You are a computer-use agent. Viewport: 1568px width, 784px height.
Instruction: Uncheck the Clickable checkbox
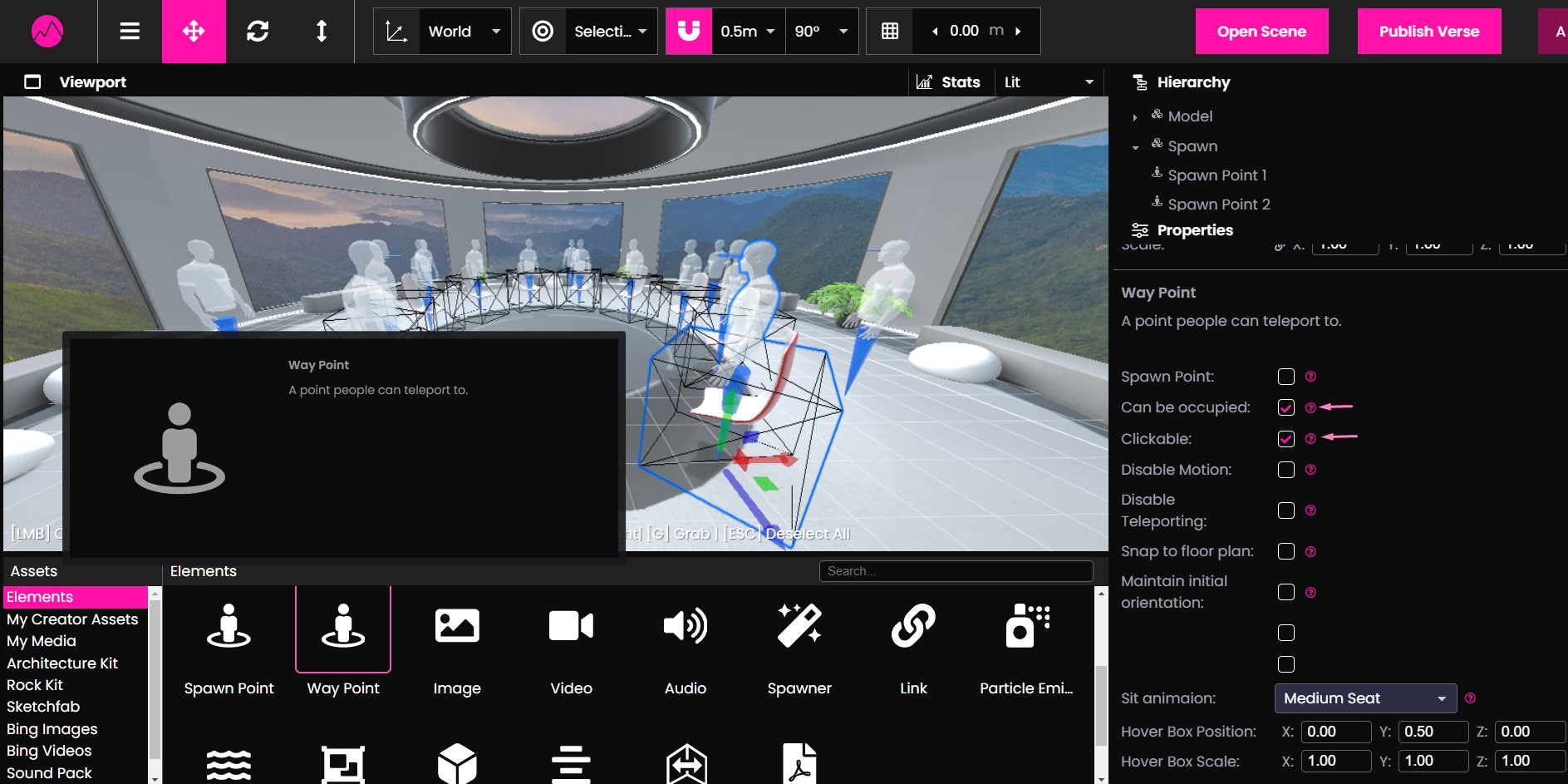[1286, 439]
